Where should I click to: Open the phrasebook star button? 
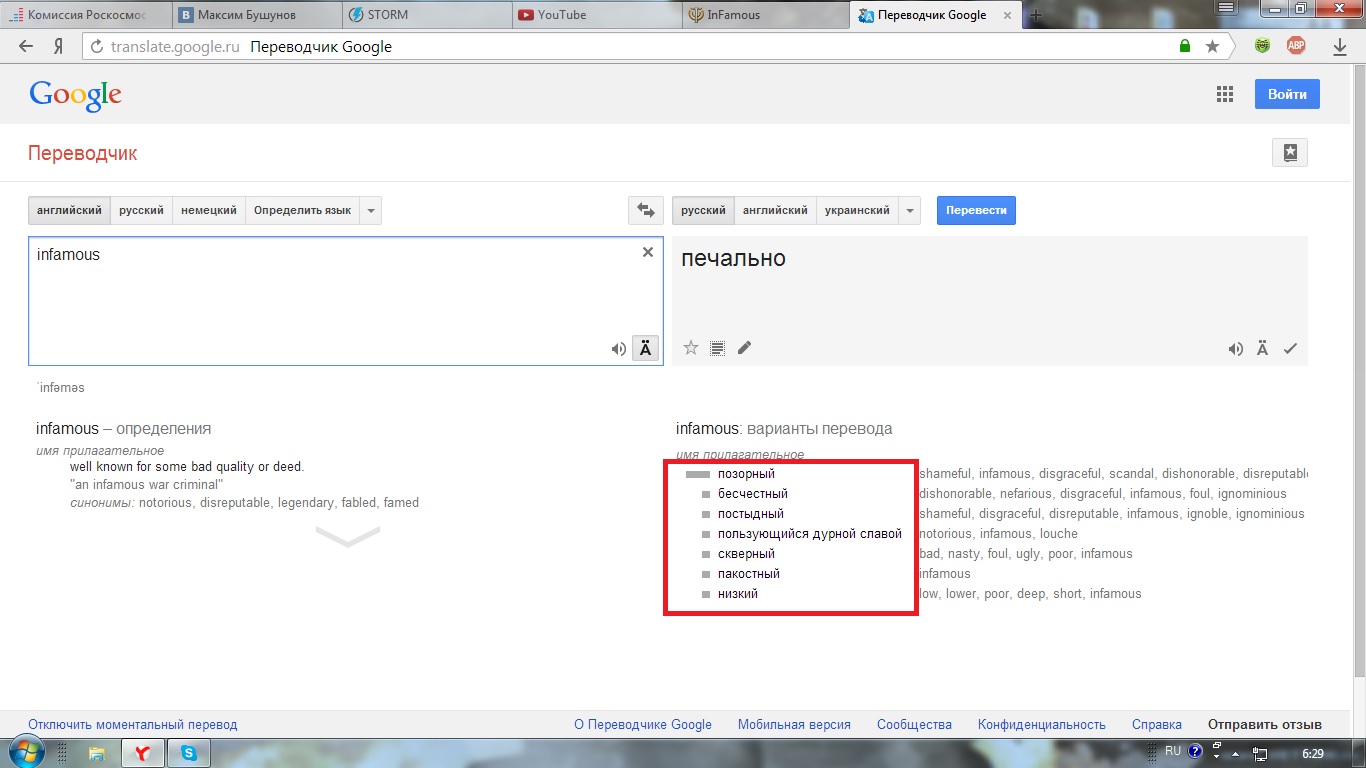pos(1290,153)
